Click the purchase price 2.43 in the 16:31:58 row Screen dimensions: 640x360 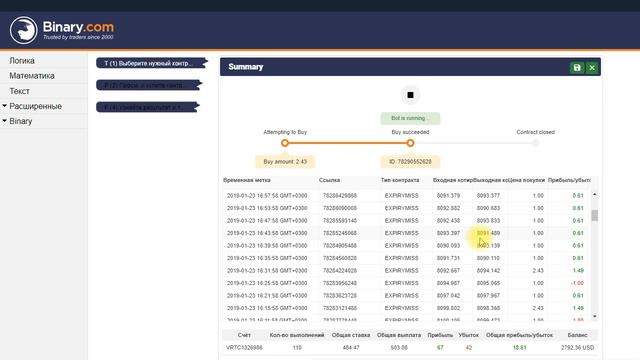pyautogui.click(x=538, y=271)
